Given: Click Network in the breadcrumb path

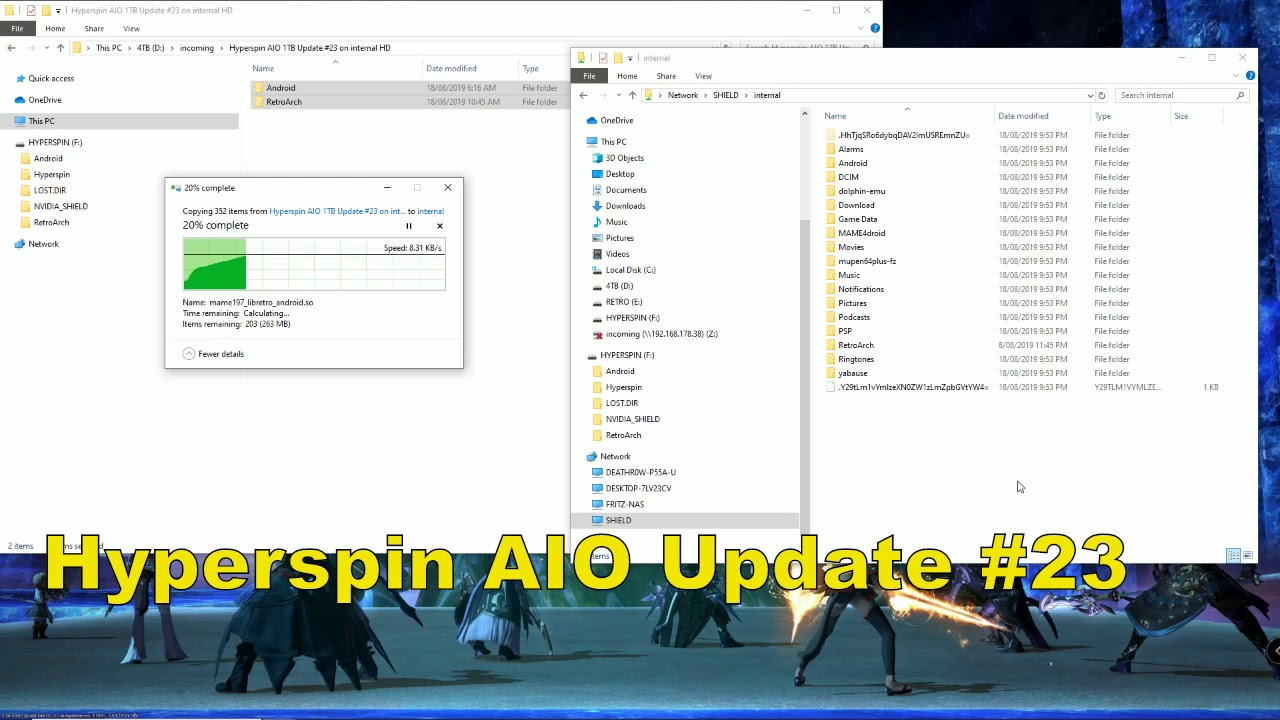Looking at the screenshot, I should coord(683,95).
